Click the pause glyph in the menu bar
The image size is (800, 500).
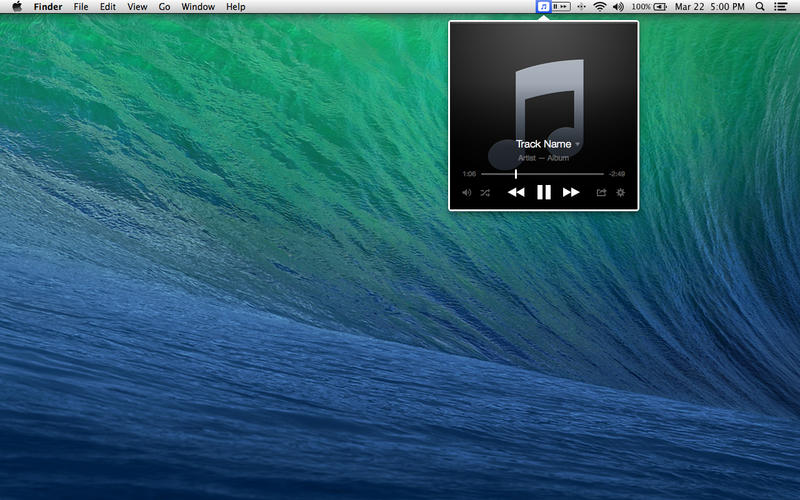coord(556,7)
